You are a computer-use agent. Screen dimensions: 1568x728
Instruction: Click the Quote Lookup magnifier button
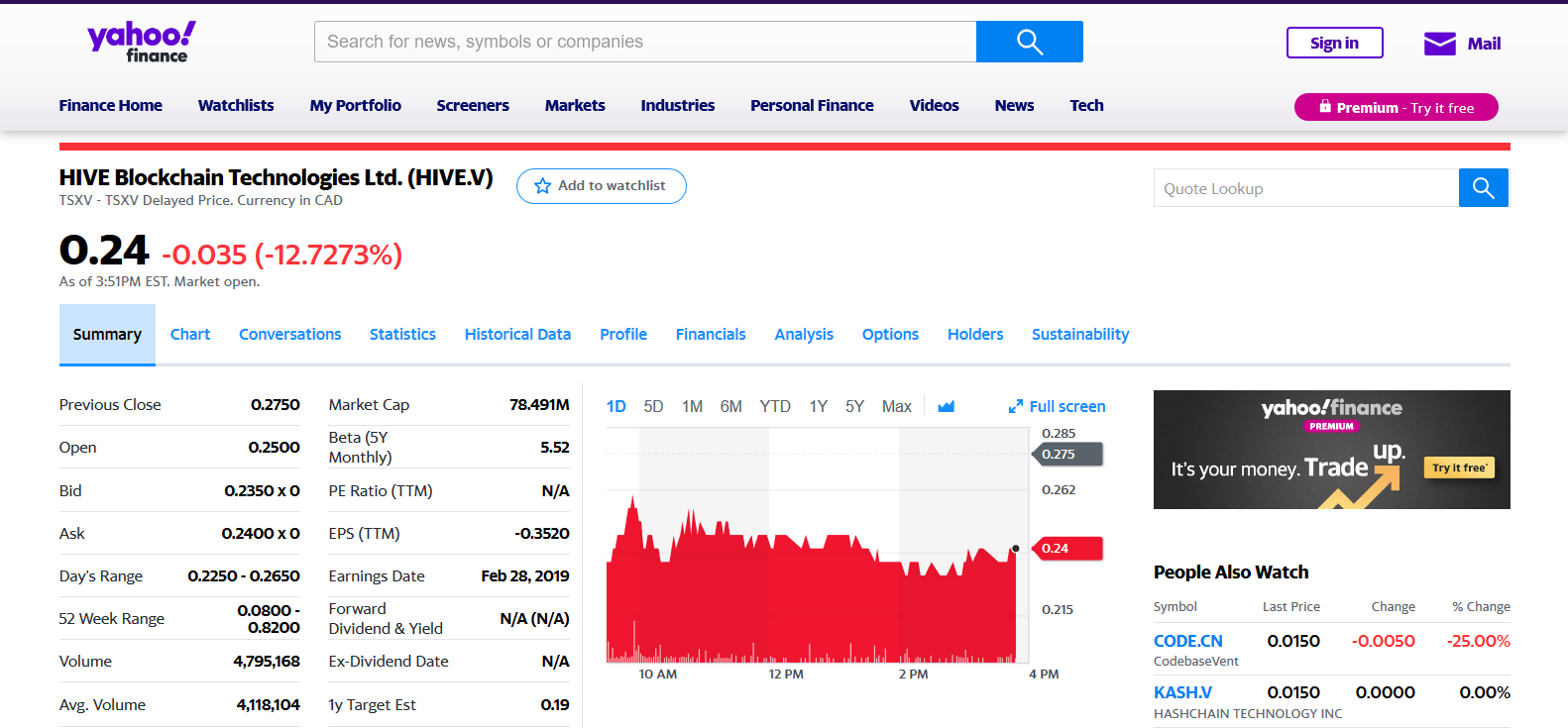[1483, 188]
